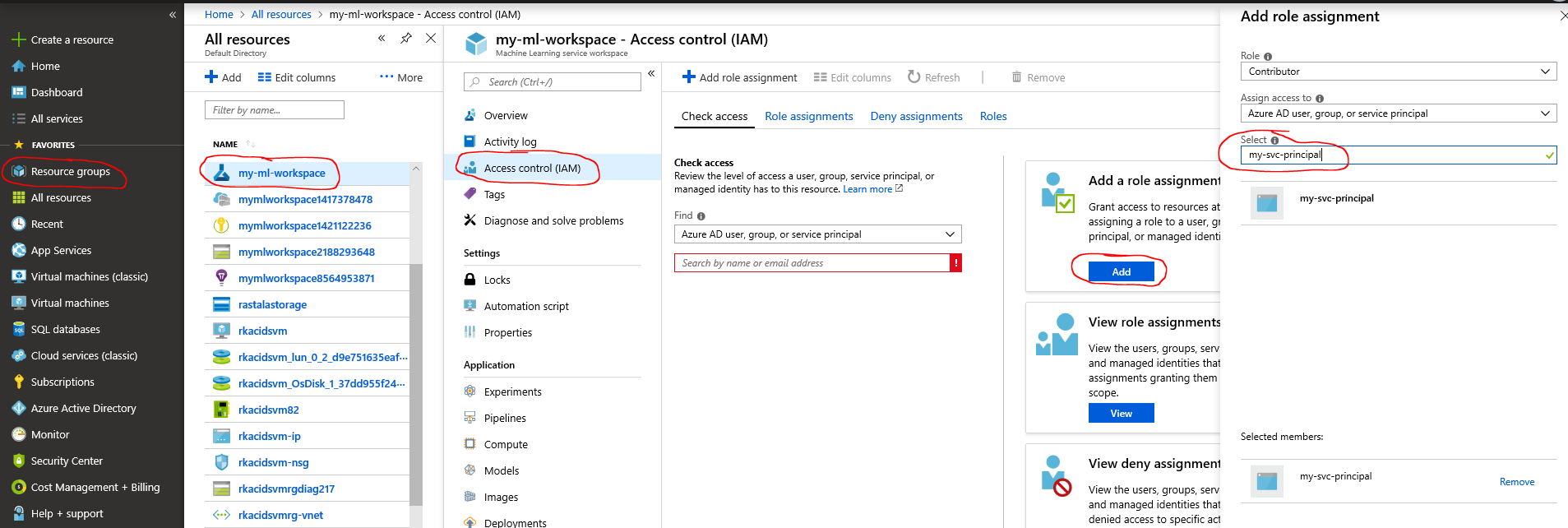
Task: Open the Assign access to dropdown
Action: (1398, 113)
